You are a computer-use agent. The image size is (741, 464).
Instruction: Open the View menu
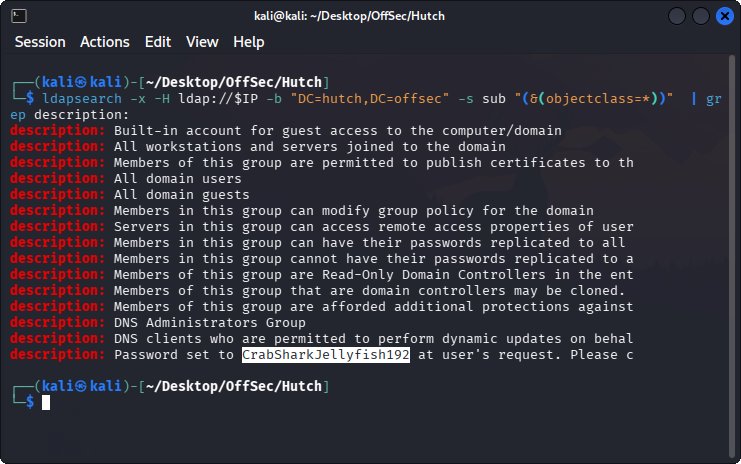202,42
